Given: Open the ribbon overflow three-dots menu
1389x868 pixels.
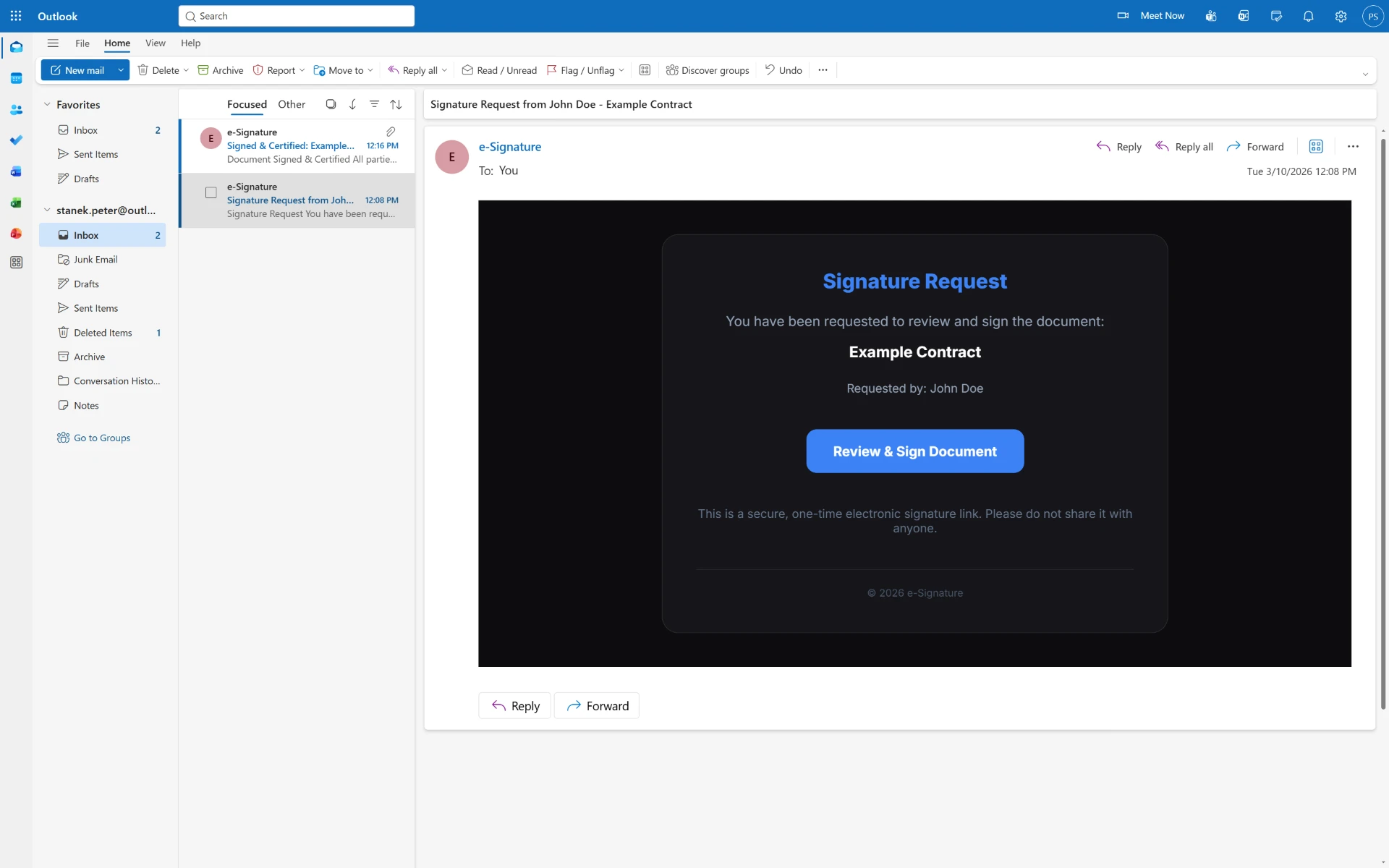Looking at the screenshot, I should pos(823,70).
